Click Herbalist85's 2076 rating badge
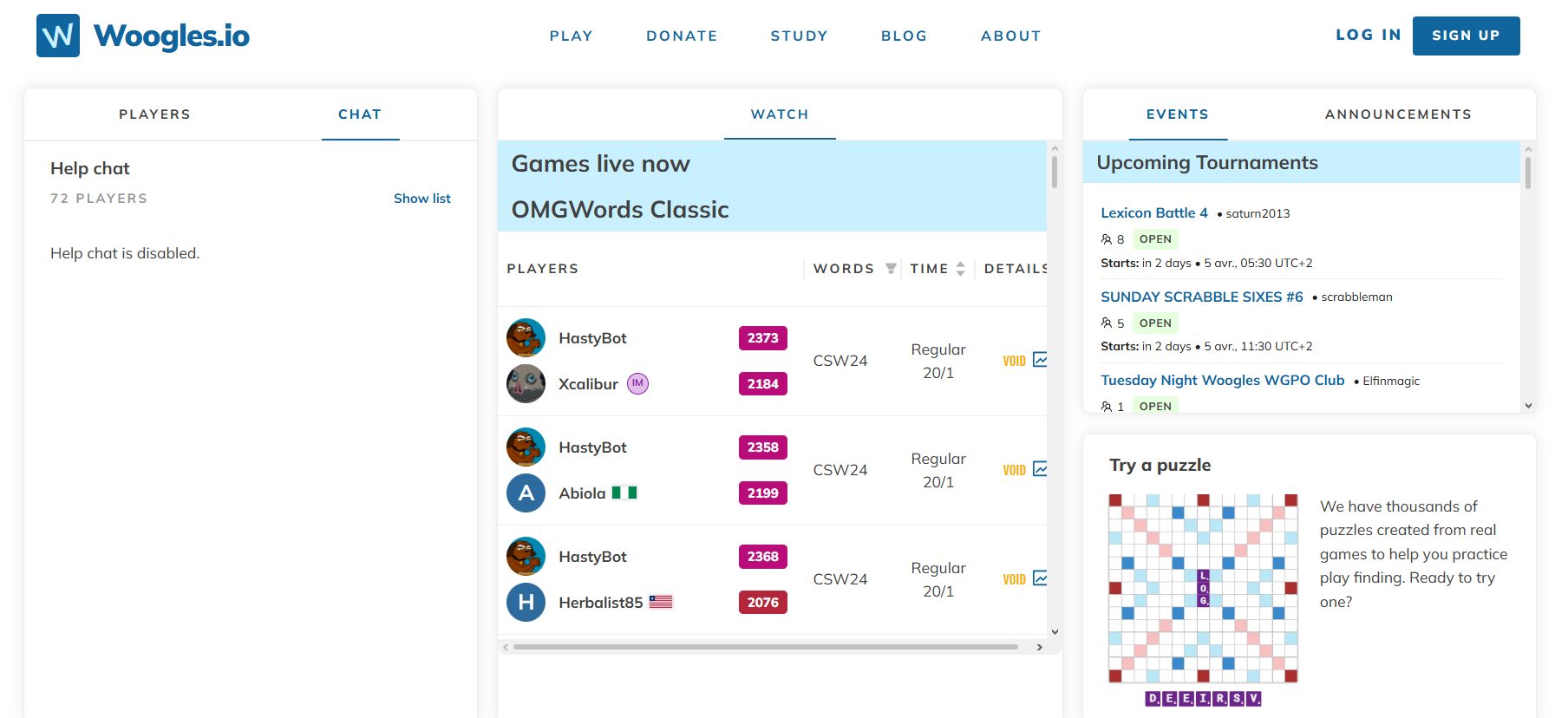 [x=763, y=603]
